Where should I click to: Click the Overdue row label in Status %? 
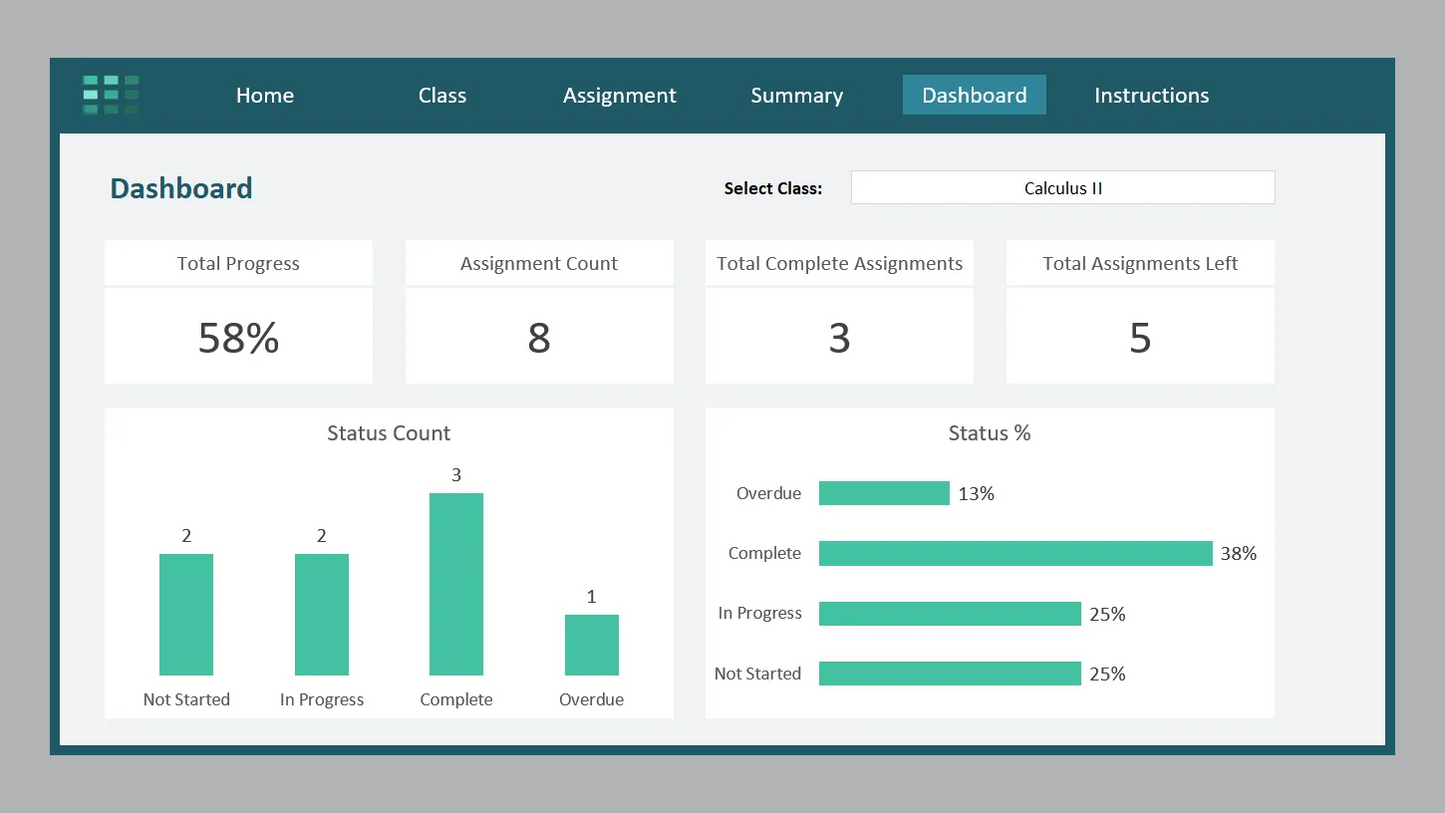pos(769,493)
